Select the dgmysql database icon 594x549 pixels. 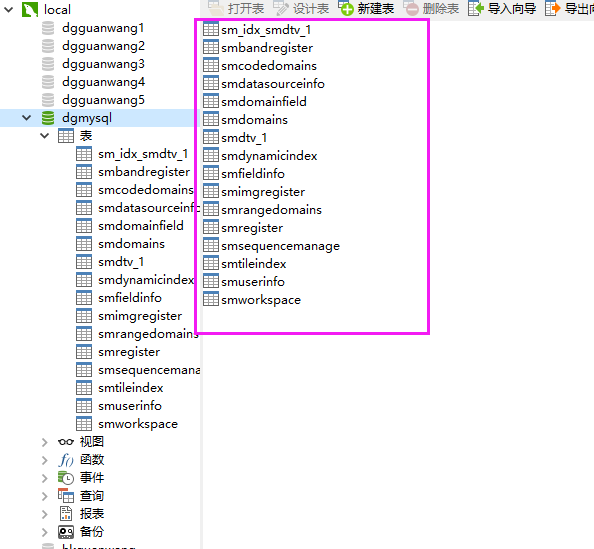tap(48, 118)
